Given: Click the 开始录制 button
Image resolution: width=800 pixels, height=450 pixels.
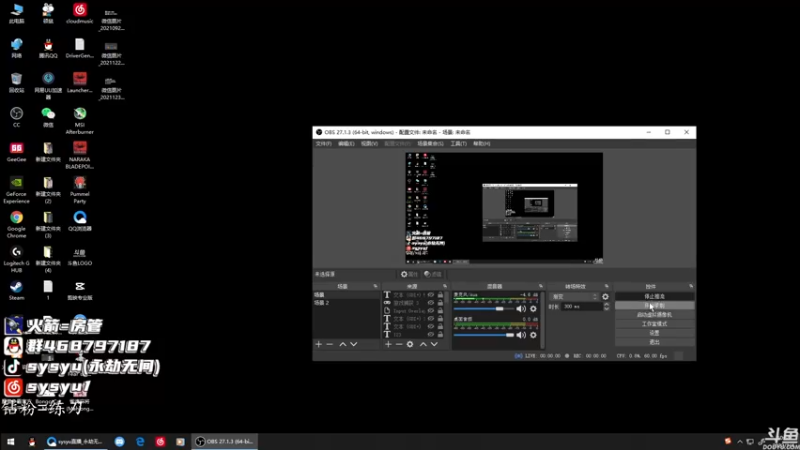Looking at the screenshot, I should pyautogui.click(x=654, y=306).
